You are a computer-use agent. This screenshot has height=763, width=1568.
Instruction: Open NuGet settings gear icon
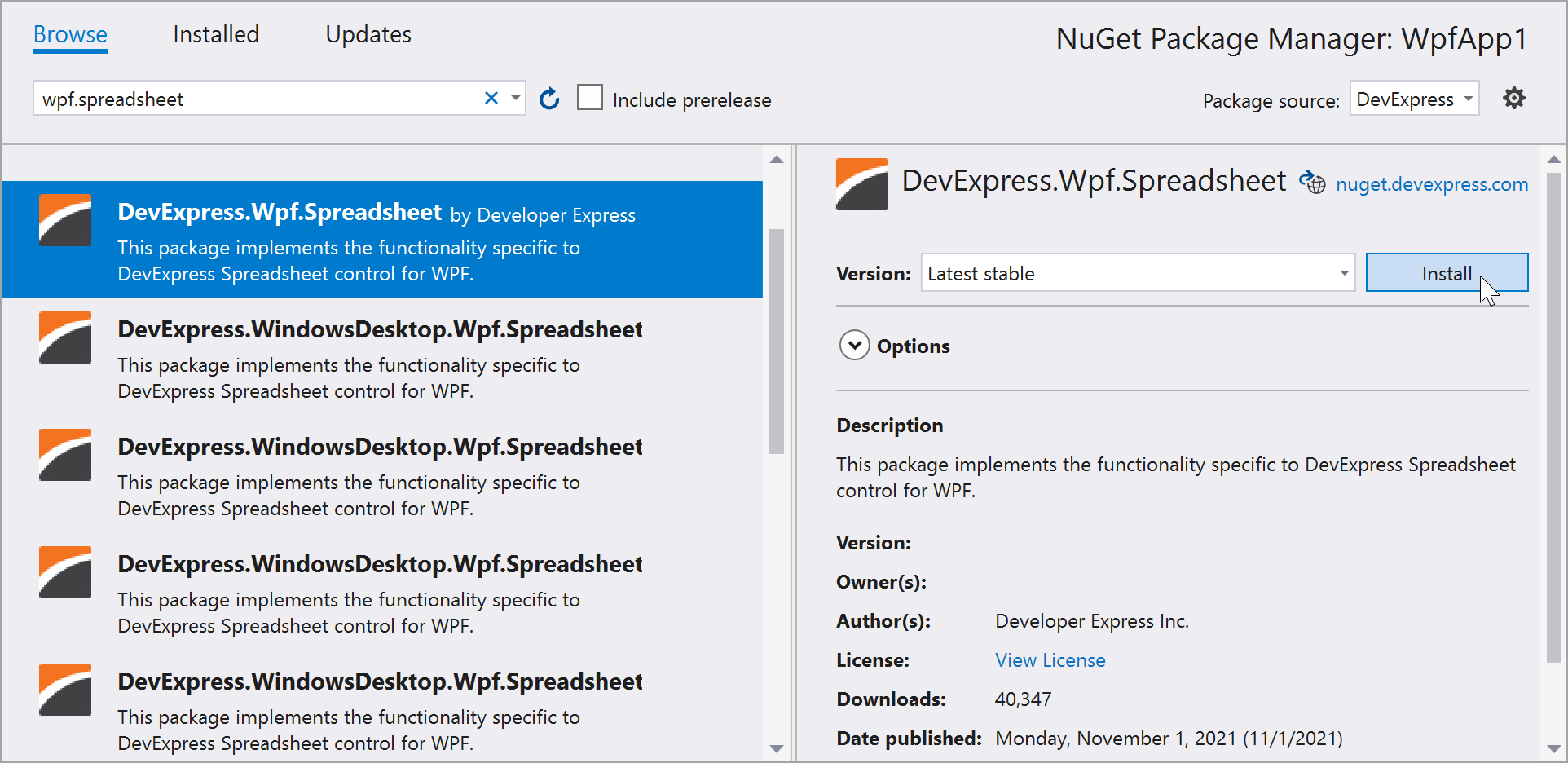click(1513, 99)
